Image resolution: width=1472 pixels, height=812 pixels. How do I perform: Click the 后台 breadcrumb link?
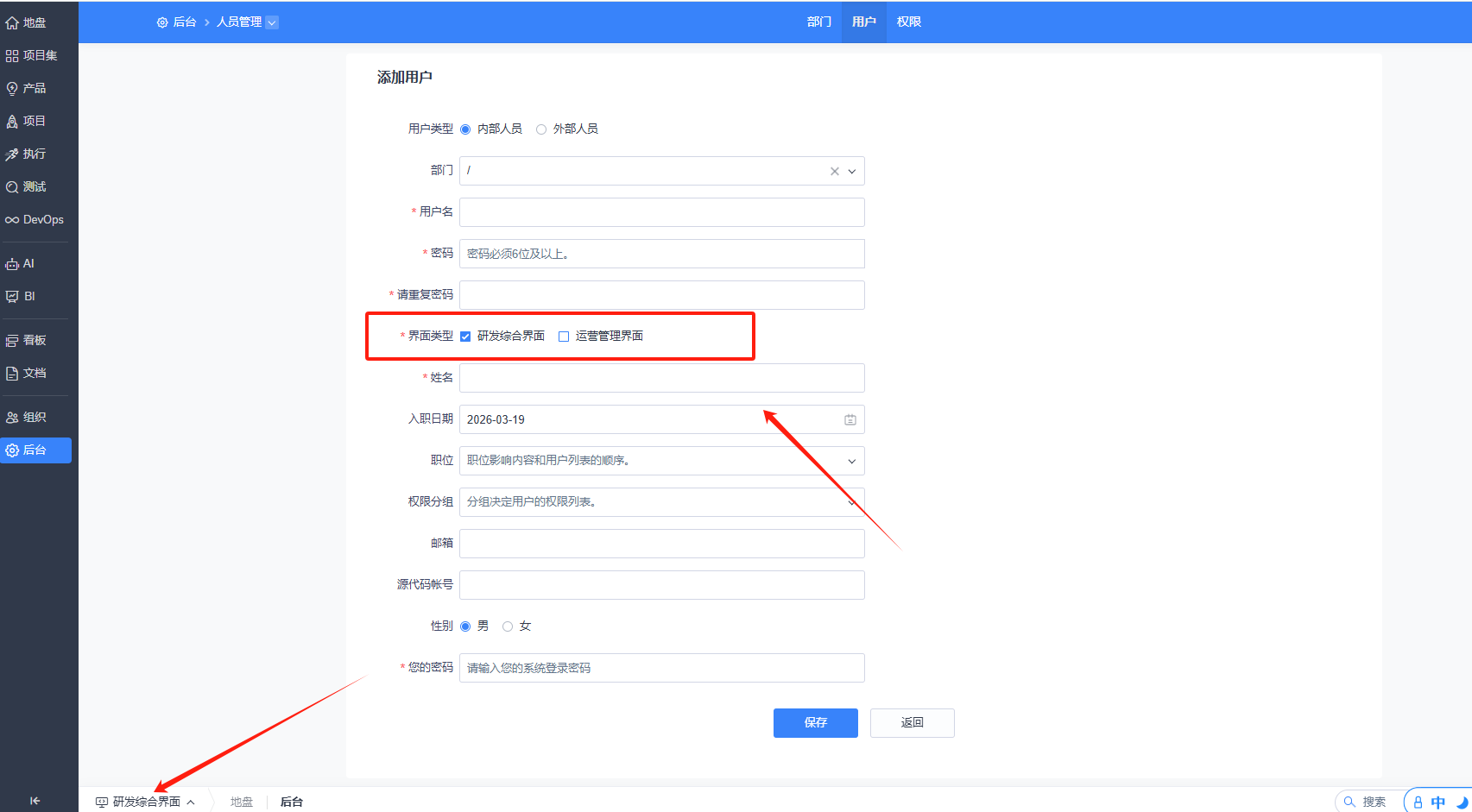[185, 22]
